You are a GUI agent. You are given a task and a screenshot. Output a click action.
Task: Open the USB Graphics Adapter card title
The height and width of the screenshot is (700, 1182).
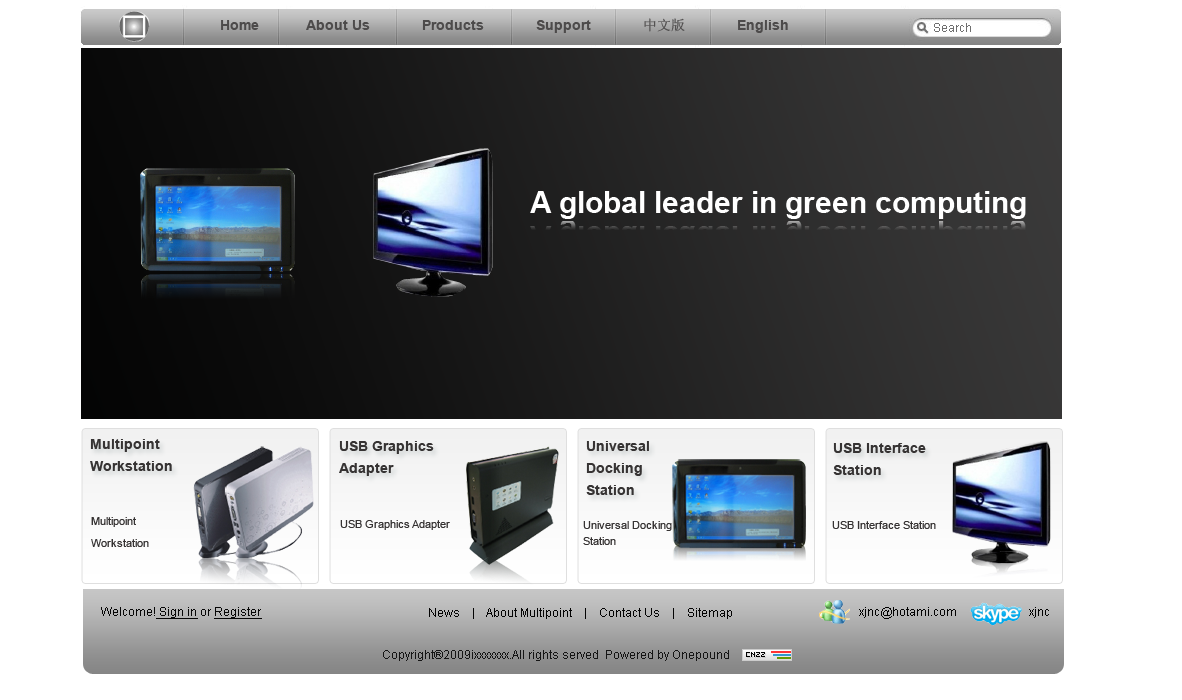pos(386,457)
